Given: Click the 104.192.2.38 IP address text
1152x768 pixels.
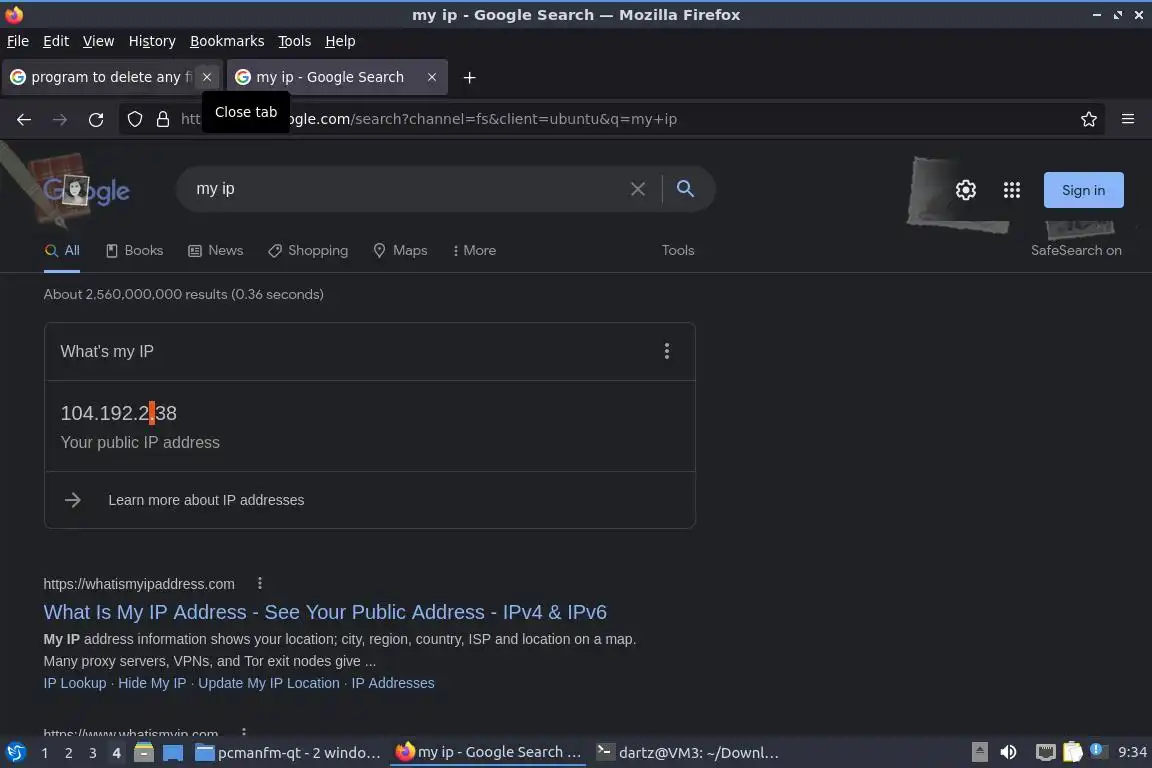Looking at the screenshot, I should pyautogui.click(x=118, y=413).
